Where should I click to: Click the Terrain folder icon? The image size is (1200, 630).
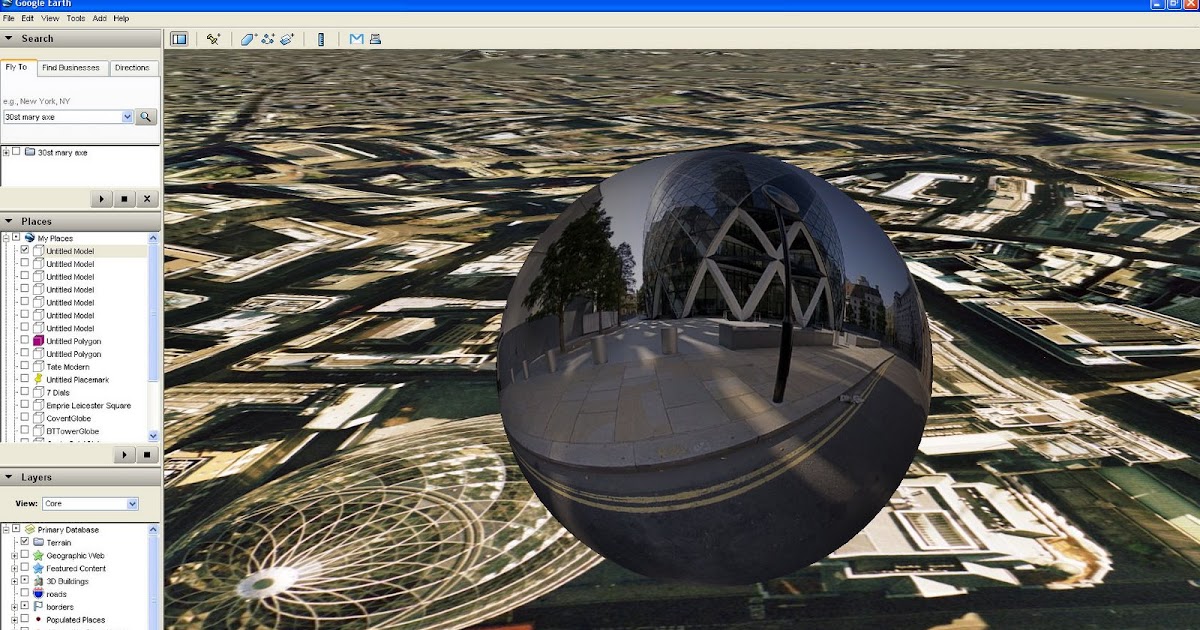(38, 542)
